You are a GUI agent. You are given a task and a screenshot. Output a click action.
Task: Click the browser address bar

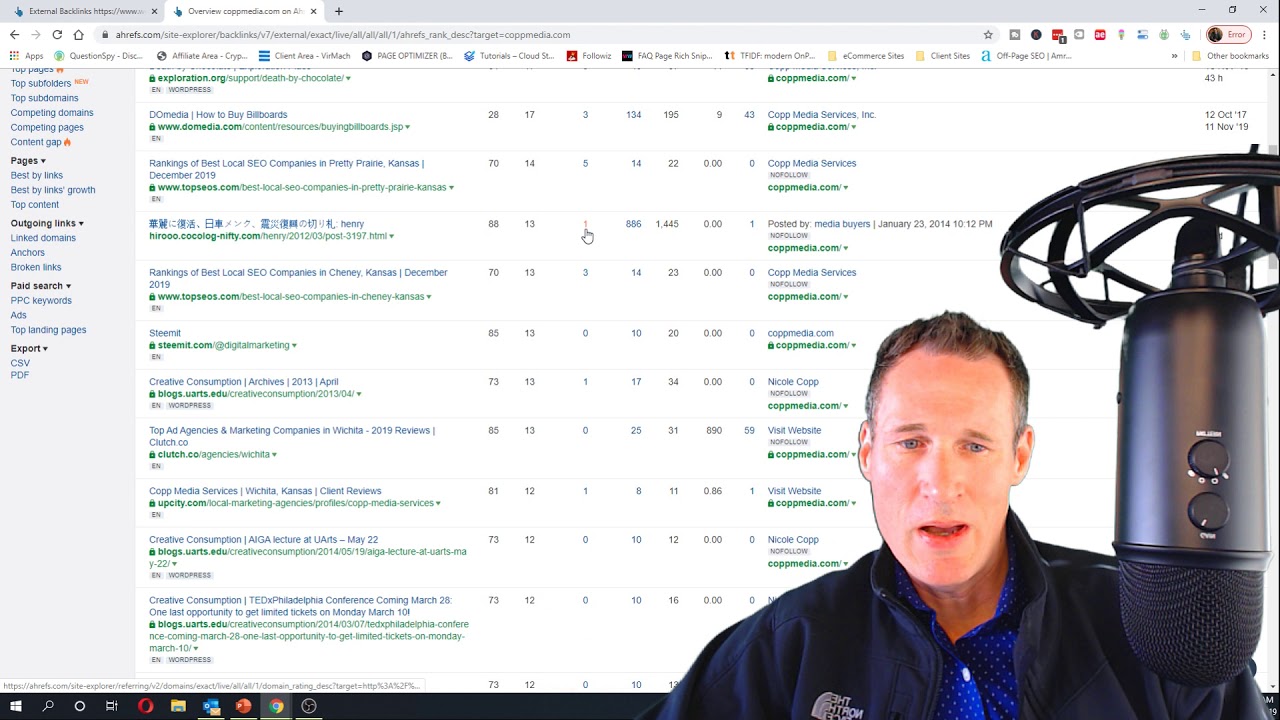click(x=540, y=34)
